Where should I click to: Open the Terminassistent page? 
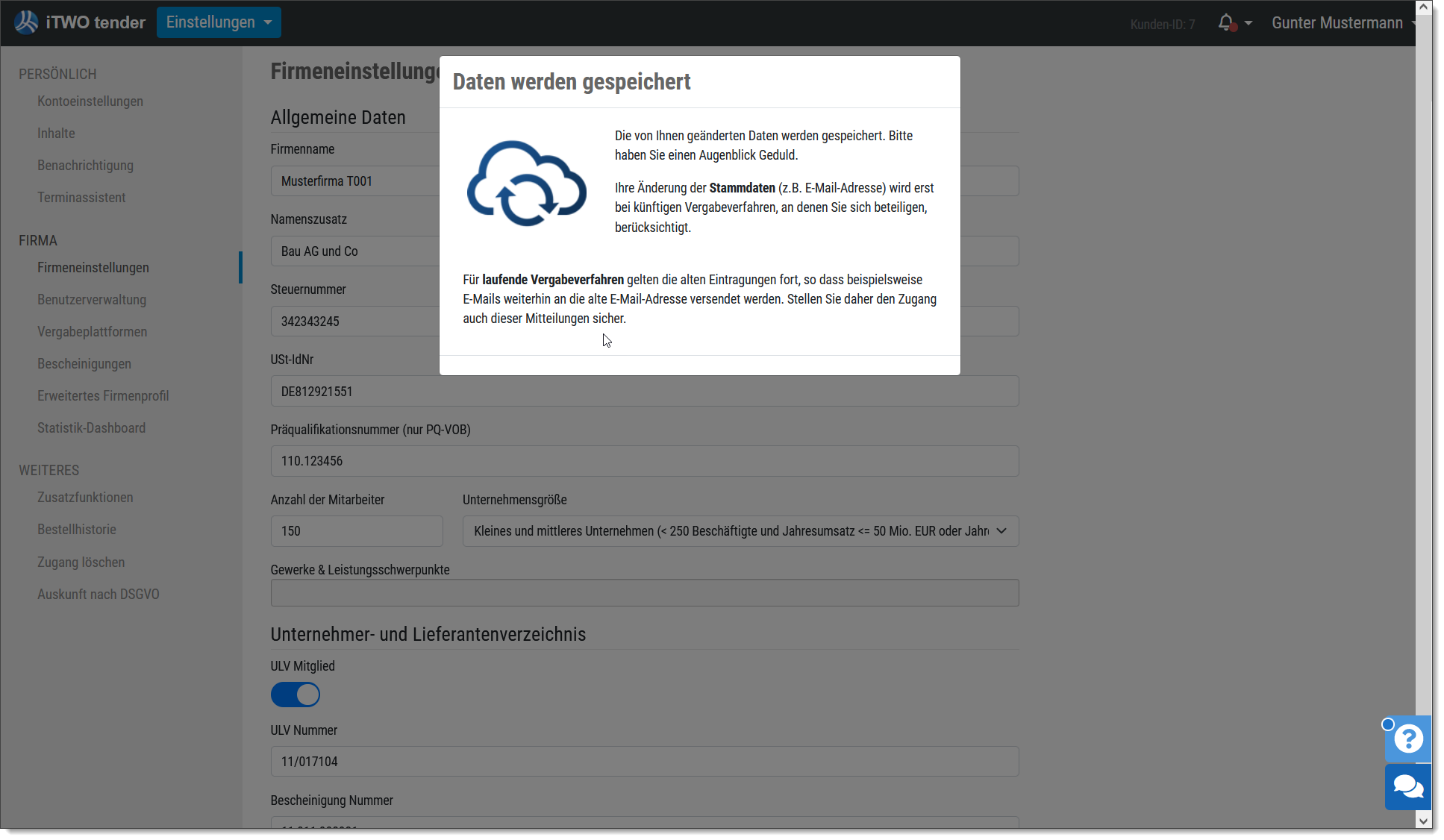(x=81, y=198)
